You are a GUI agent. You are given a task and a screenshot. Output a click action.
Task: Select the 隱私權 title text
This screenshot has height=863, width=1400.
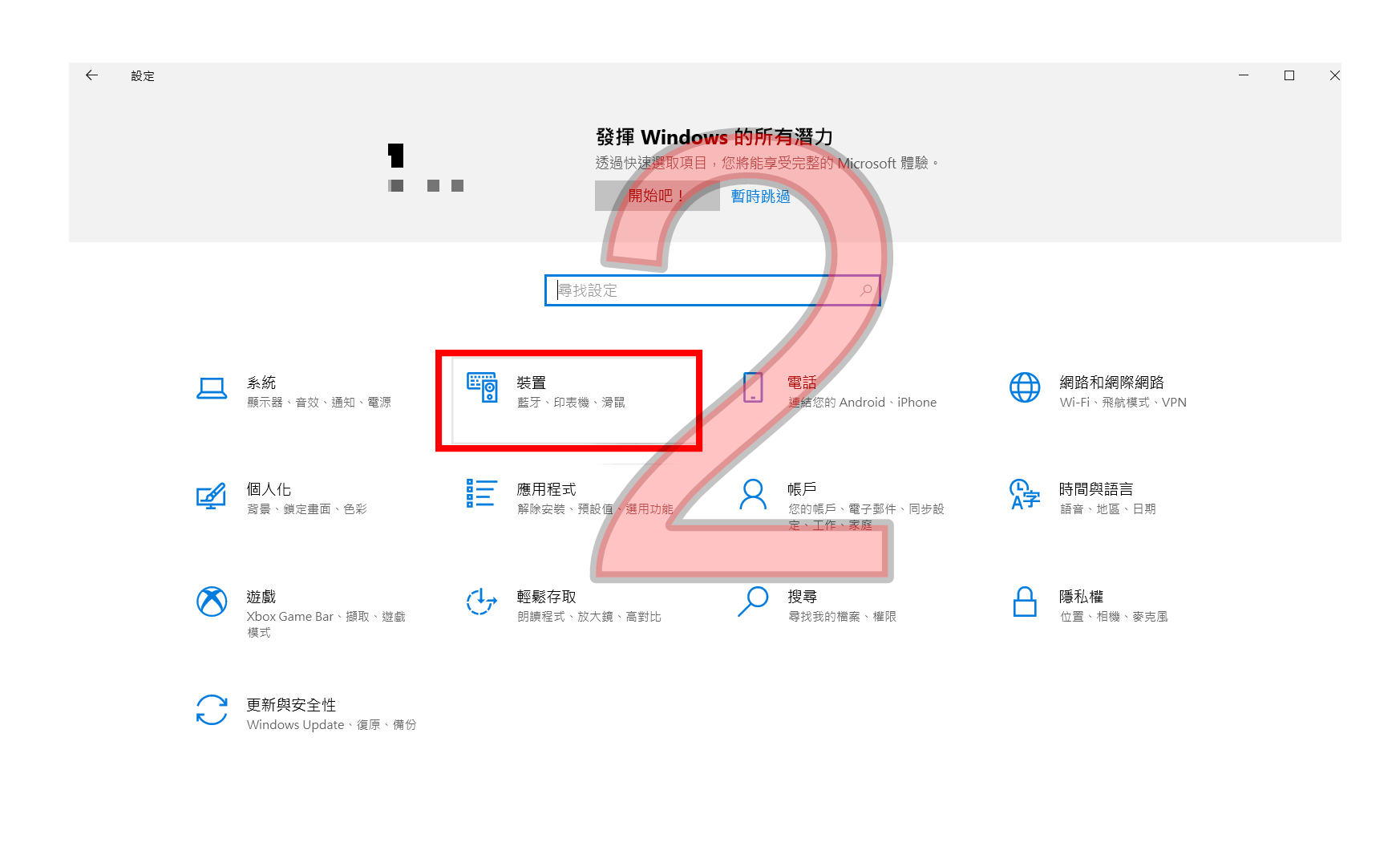pyautogui.click(x=1082, y=597)
